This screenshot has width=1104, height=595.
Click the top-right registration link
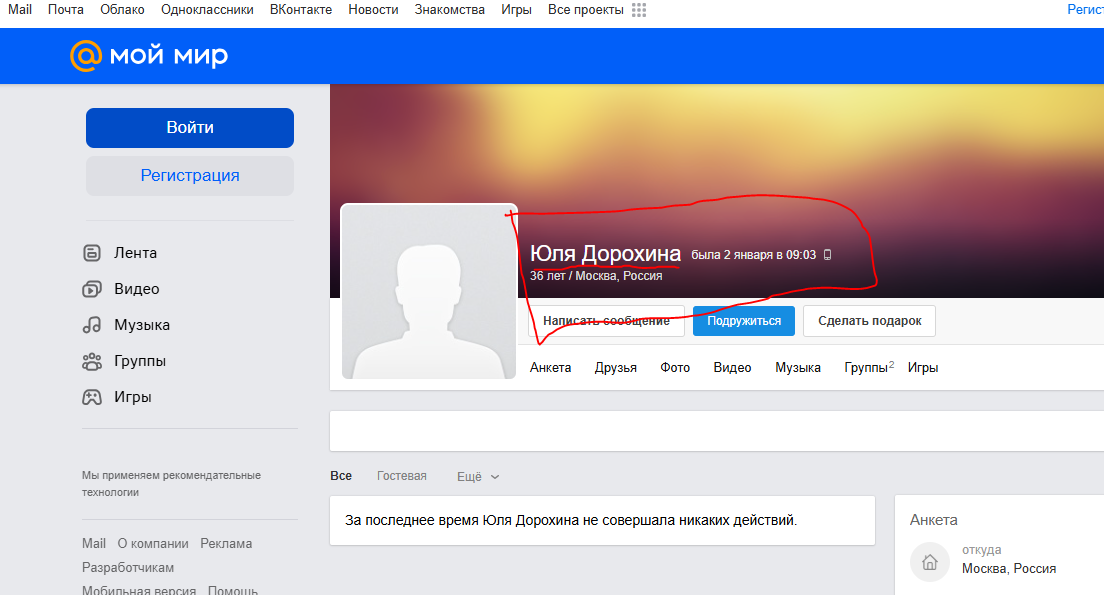[x=1085, y=10]
